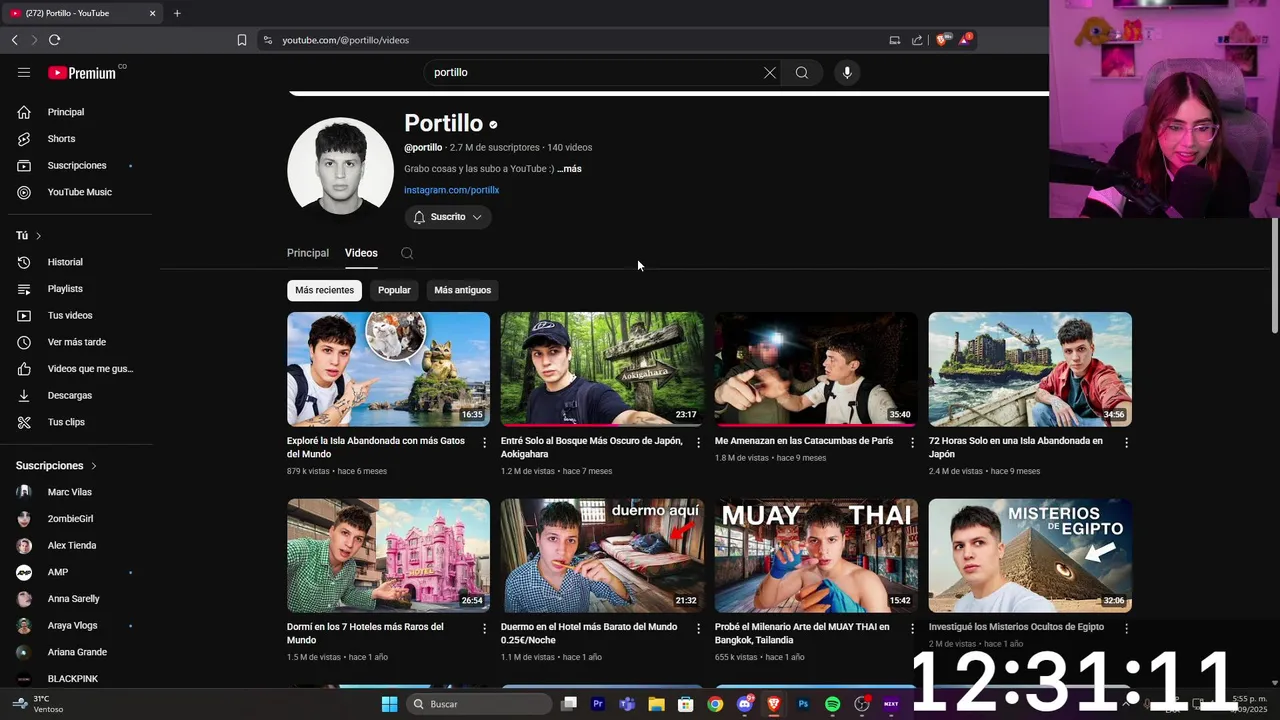Viewport: 1280px width, 720px height.
Task: Sort videos by Popular
Action: (x=394, y=290)
